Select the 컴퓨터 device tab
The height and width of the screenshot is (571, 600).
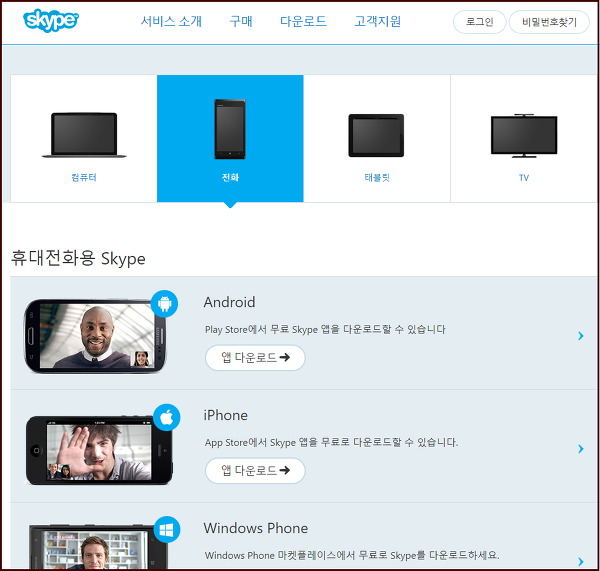point(84,139)
